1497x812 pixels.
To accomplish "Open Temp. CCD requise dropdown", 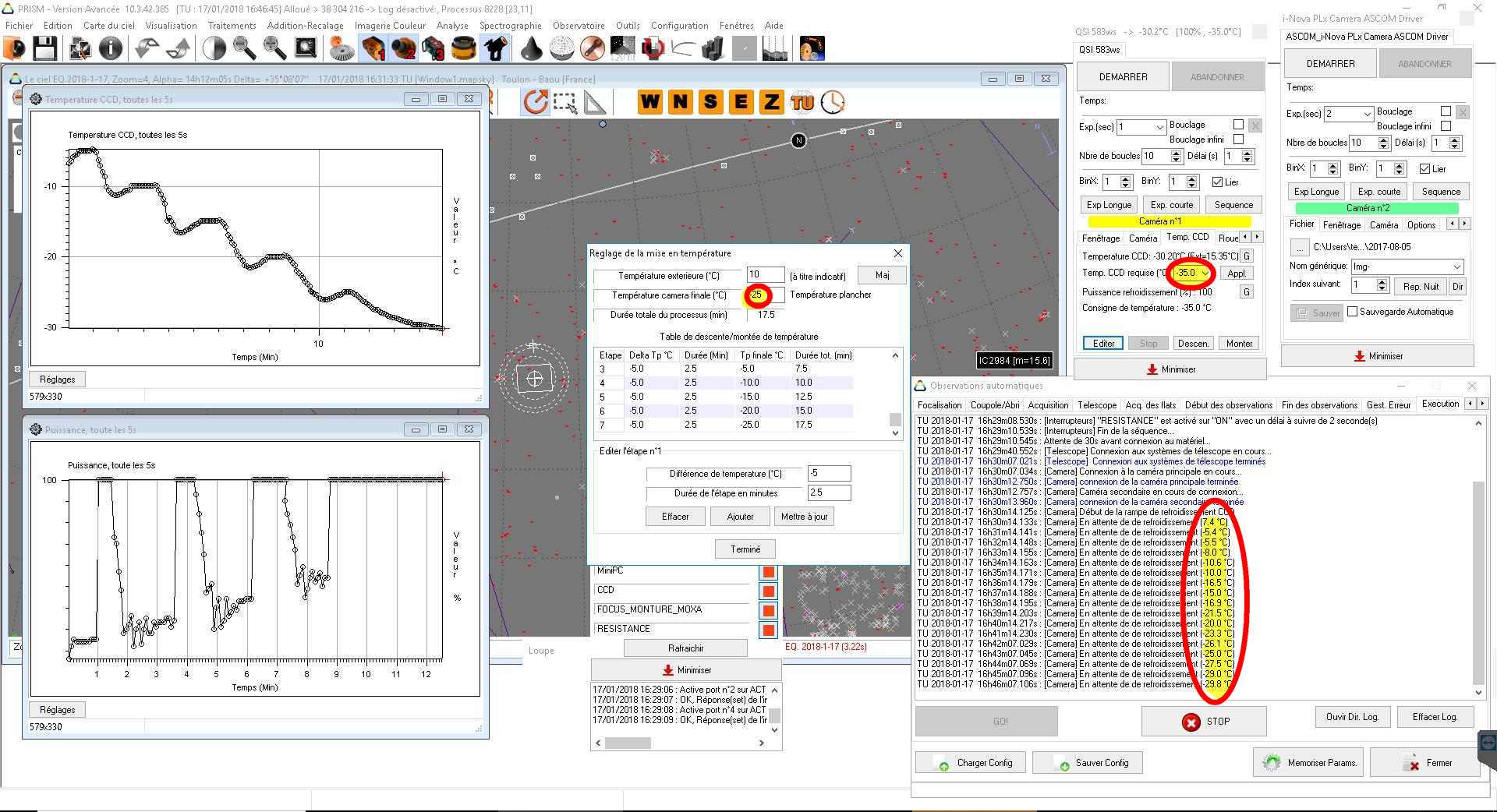I will tap(1205, 274).
